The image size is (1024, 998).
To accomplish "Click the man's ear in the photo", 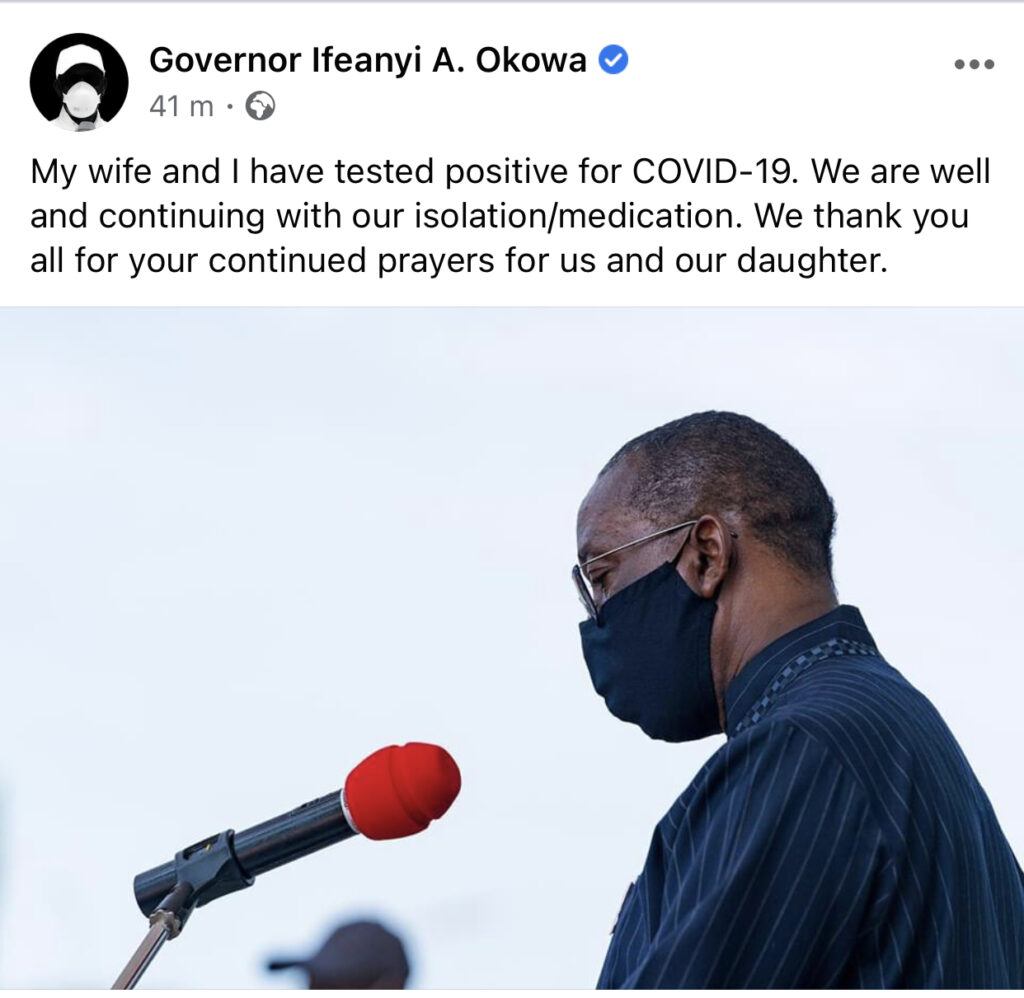I will (711, 554).
